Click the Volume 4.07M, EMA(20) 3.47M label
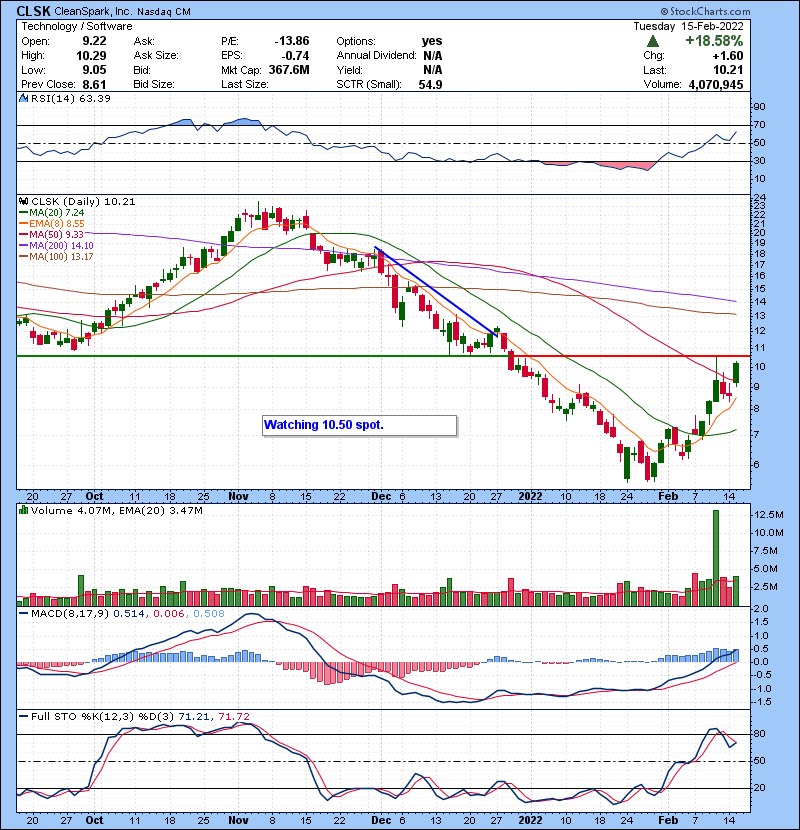800x830 pixels. click(x=116, y=511)
